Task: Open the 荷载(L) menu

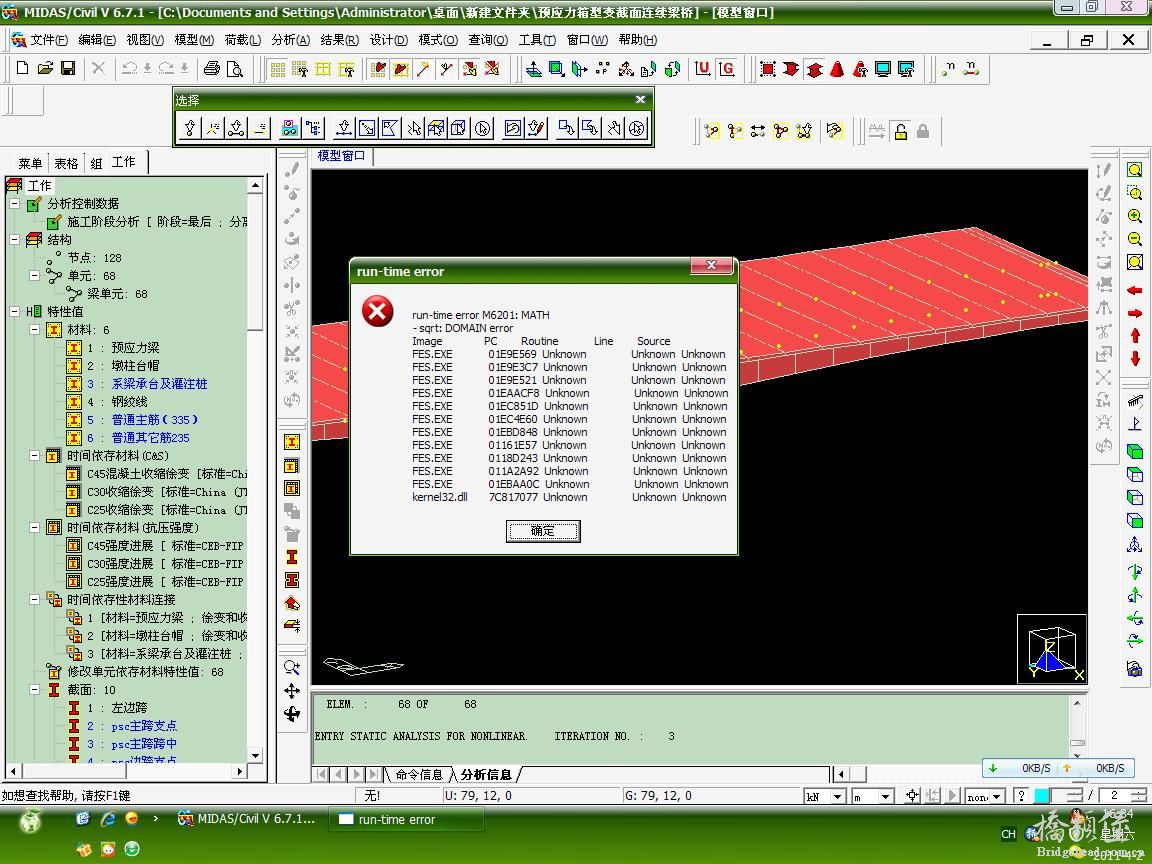Action: point(242,40)
